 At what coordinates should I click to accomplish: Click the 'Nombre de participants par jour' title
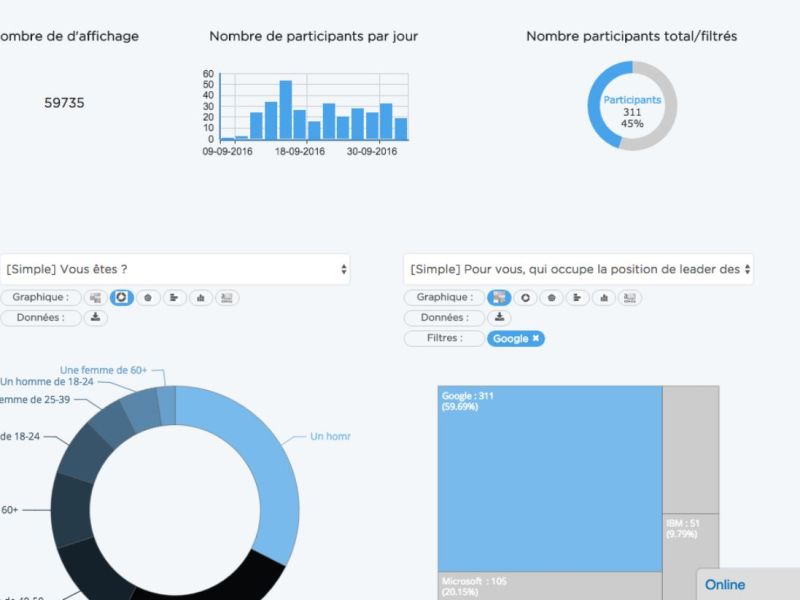[x=314, y=36]
